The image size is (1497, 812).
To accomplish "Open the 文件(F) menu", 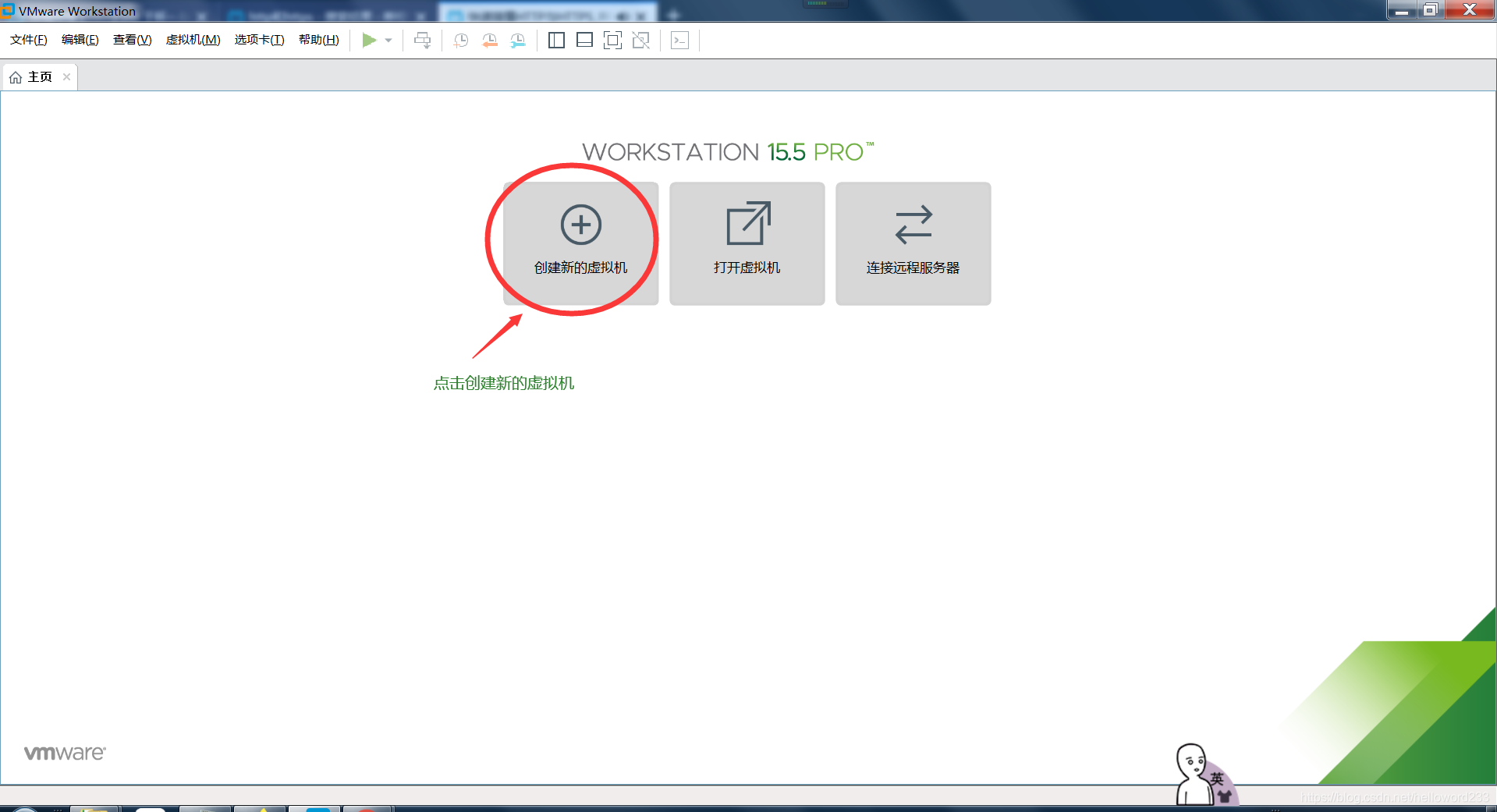I will coord(29,40).
